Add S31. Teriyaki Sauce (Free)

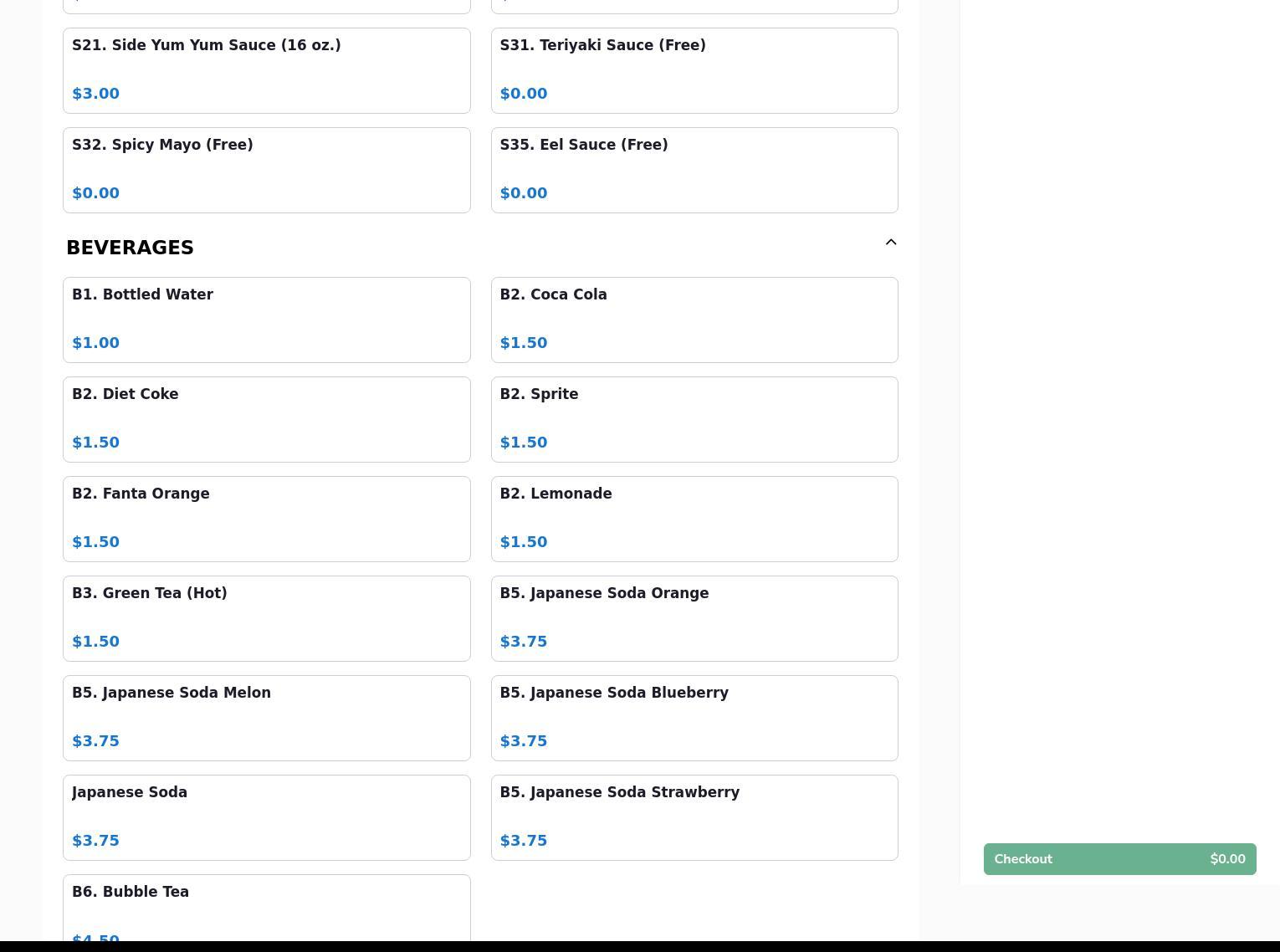[694, 70]
